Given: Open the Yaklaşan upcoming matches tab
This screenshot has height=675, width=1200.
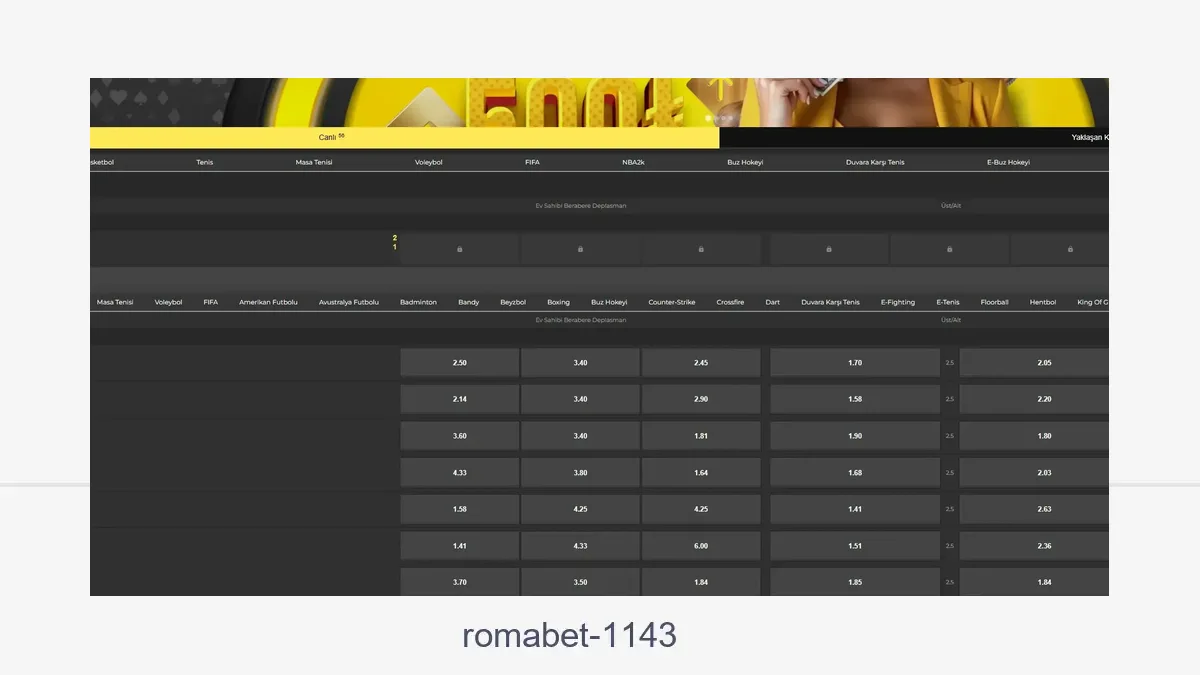Looking at the screenshot, I should [x=1089, y=138].
